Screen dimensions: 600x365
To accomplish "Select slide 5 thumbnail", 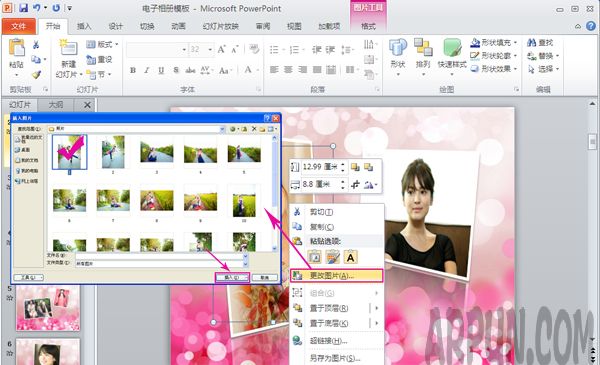I will tap(48, 308).
